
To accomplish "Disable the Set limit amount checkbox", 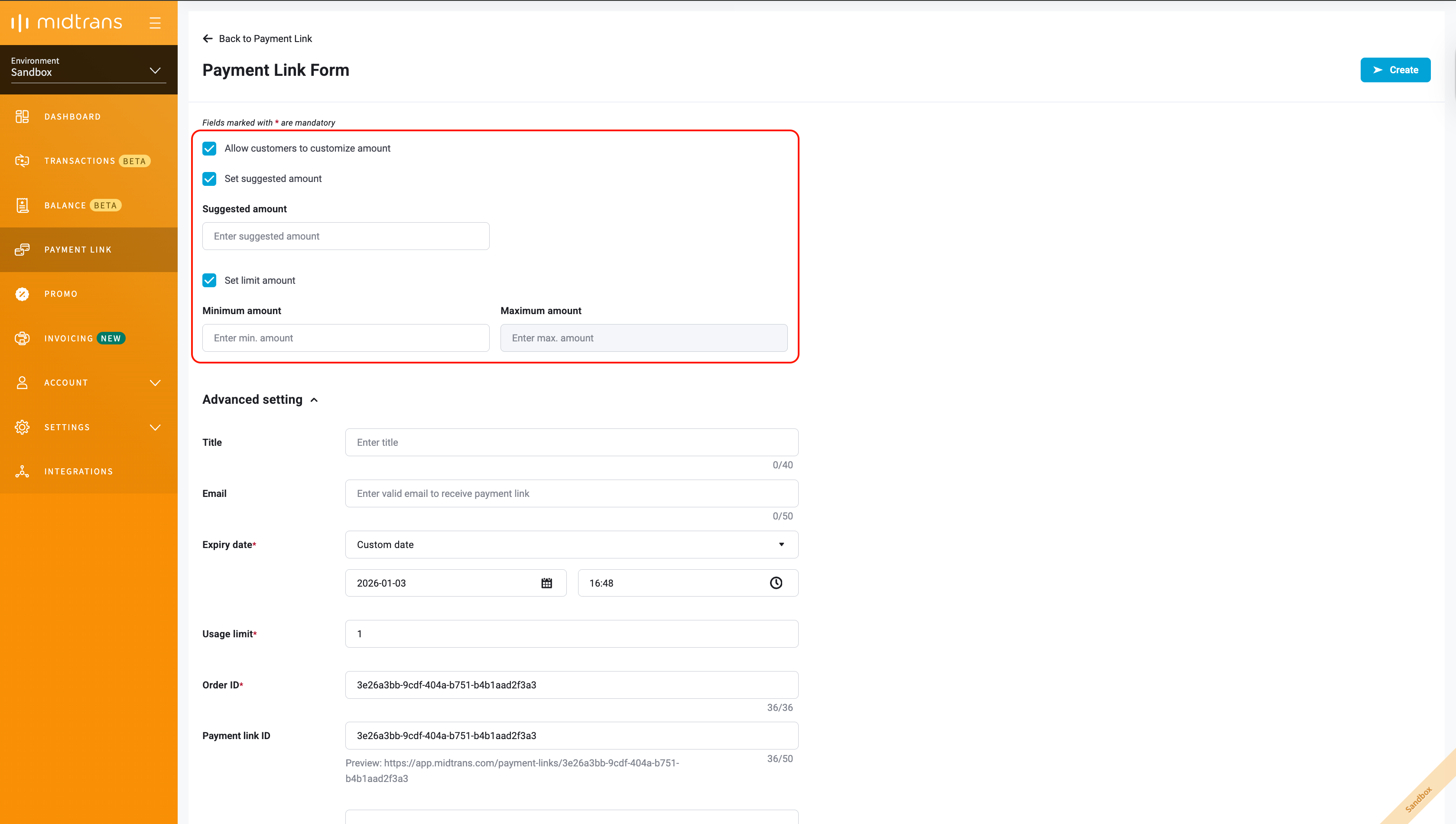I will (209, 280).
